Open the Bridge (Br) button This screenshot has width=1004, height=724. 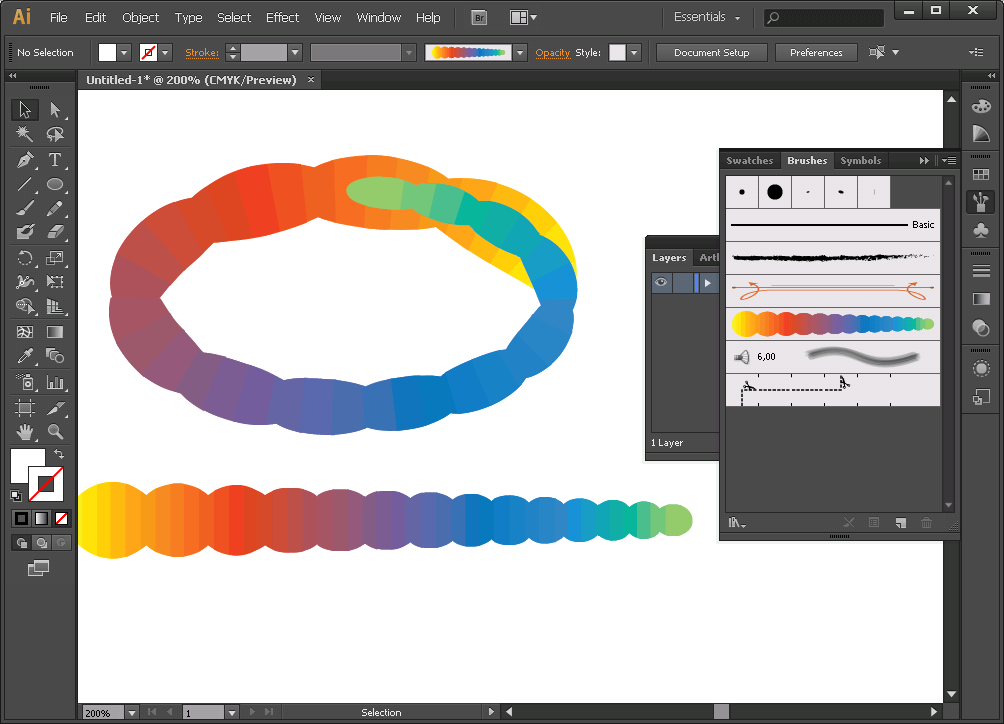coord(479,18)
